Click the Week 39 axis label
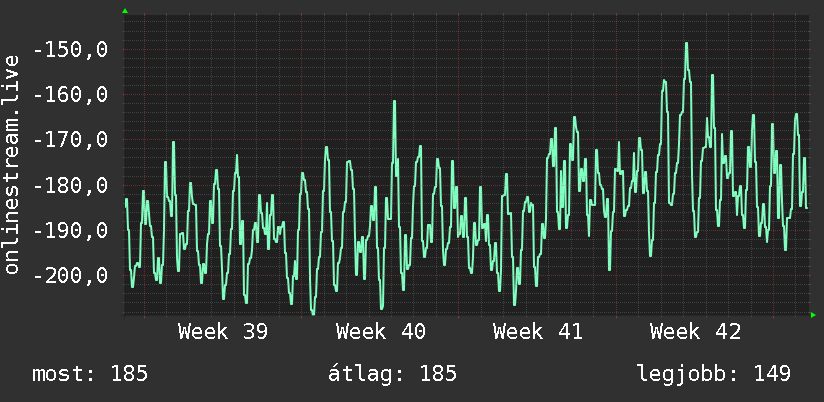This screenshot has width=824, height=402. tap(223, 332)
